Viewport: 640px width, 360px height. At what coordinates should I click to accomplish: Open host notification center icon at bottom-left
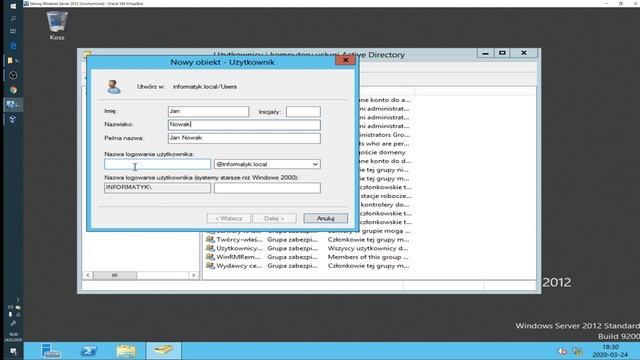(13, 351)
